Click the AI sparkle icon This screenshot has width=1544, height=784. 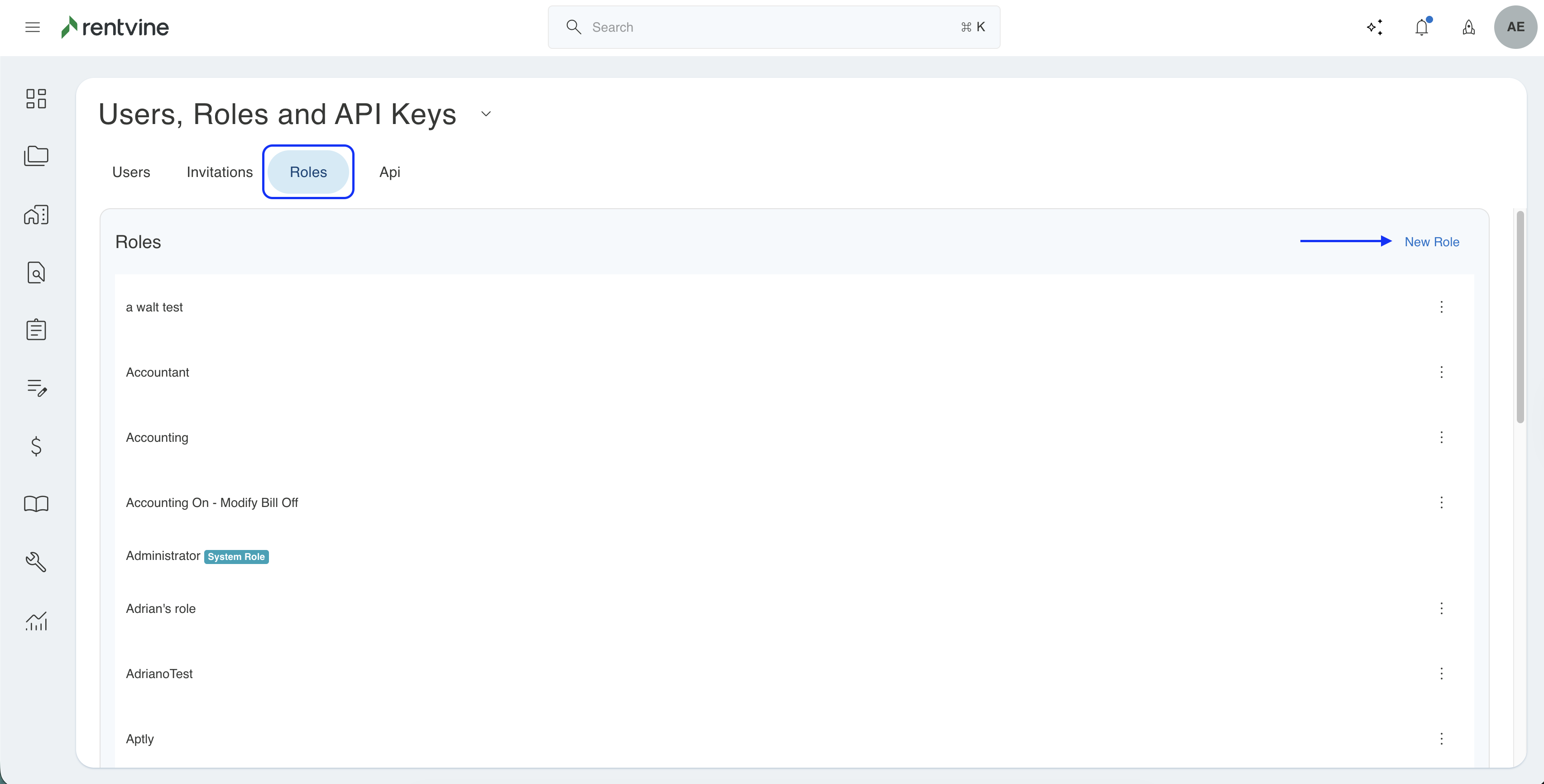click(x=1374, y=27)
